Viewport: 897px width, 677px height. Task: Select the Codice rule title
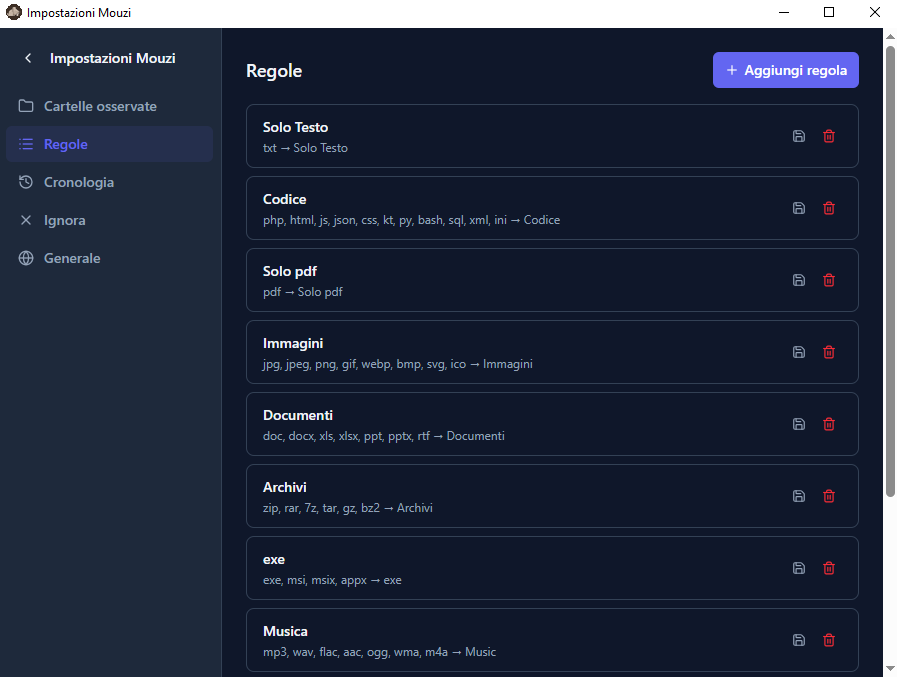tap(284, 199)
